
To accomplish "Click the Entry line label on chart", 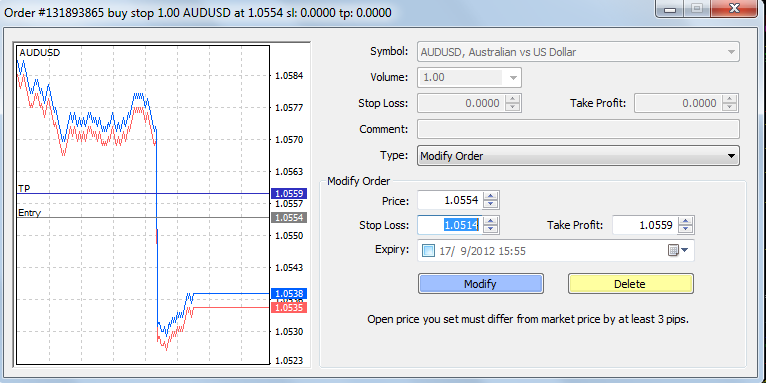I will [x=29, y=213].
